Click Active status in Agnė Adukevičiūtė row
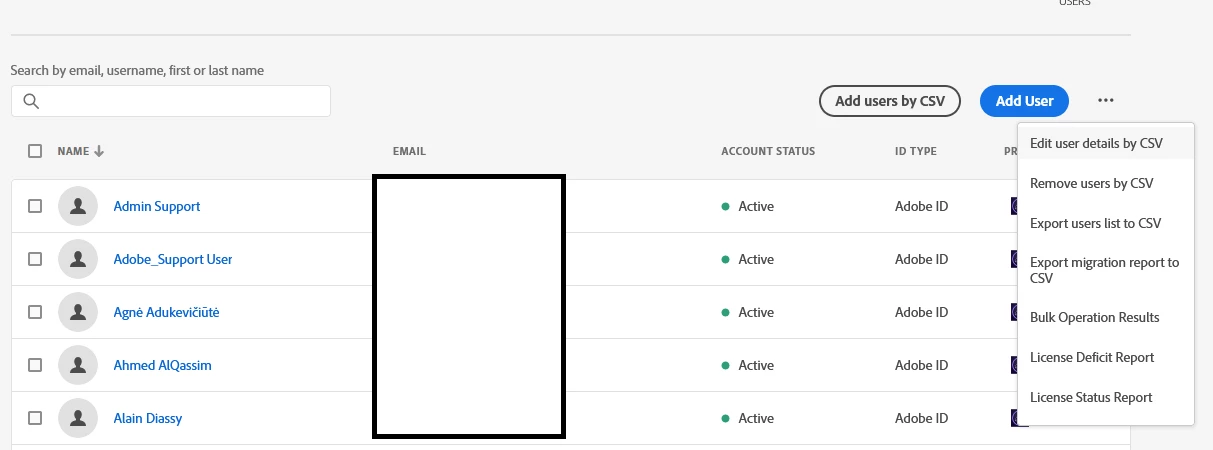The height and width of the screenshot is (450, 1213). point(748,312)
